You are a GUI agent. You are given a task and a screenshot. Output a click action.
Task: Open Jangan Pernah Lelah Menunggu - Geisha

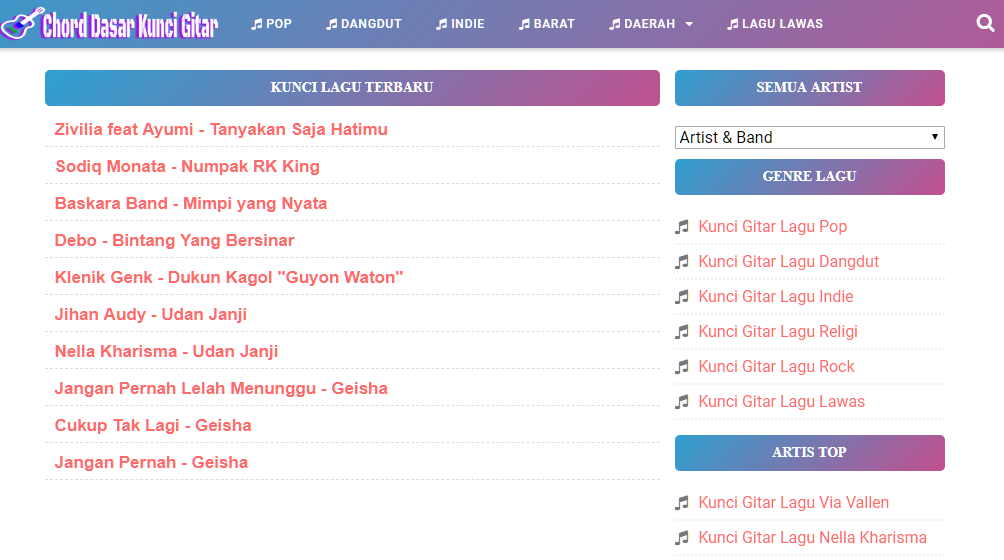[x=221, y=388]
